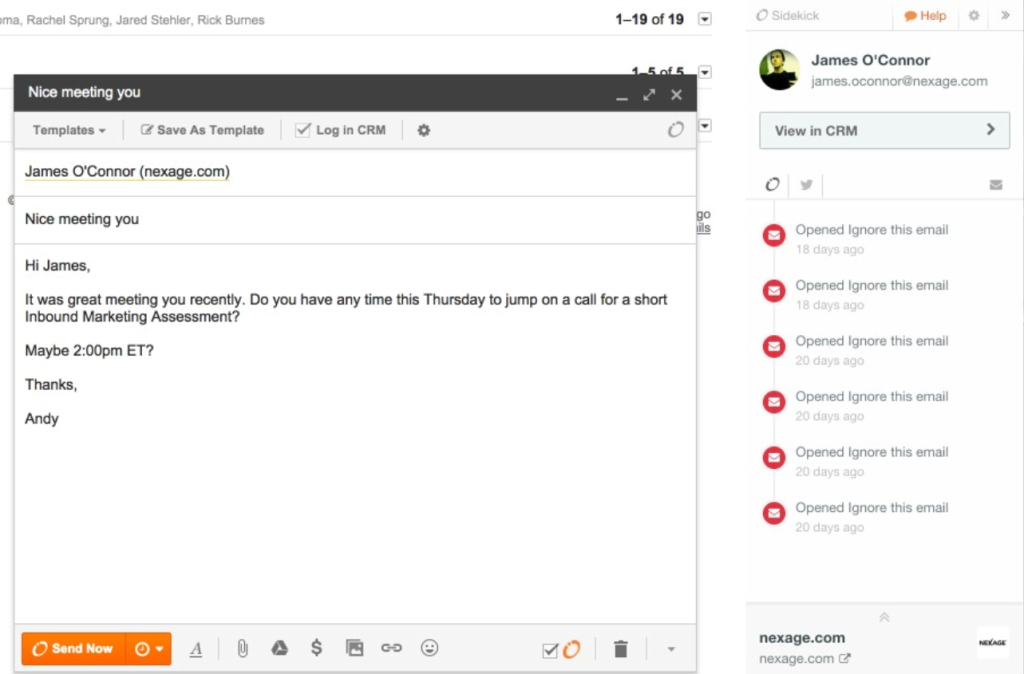Screen dimensions: 1024x674
Task: Attach a file with the paperclip icon
Action: click(x=242, y=649)
